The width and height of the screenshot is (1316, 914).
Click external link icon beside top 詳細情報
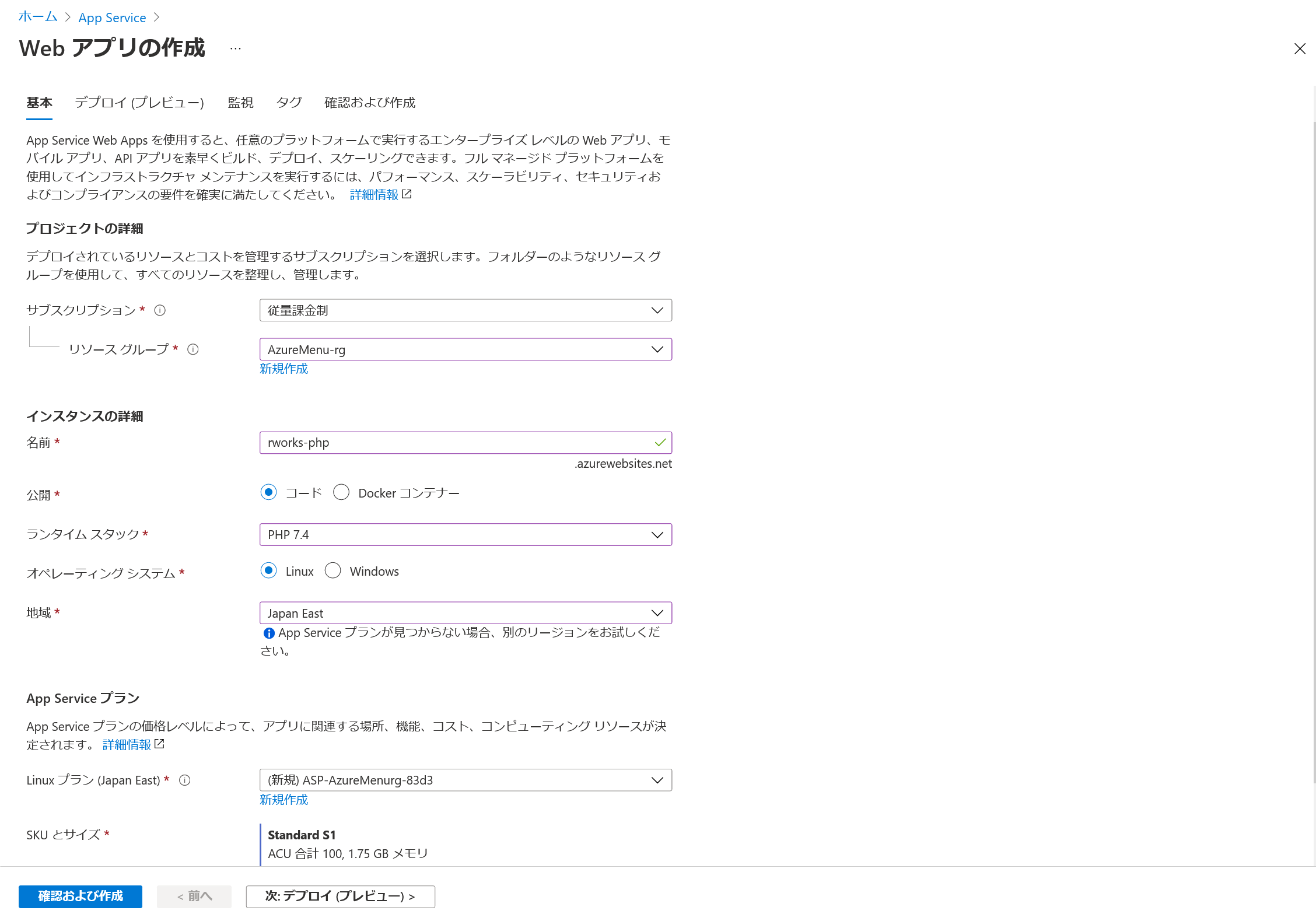coord(407,194)
